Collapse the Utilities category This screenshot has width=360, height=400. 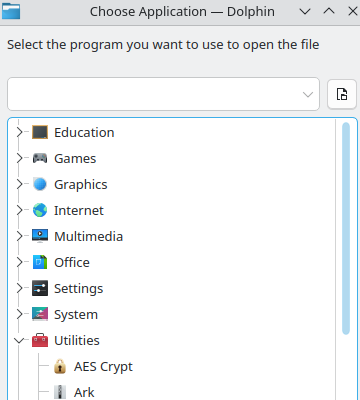click(x=19, y=340)
